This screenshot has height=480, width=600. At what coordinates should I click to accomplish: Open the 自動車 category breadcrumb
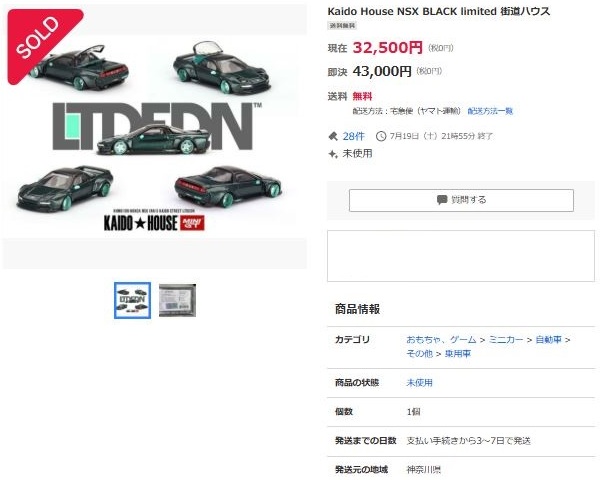pyautogui.click(x=549, y=340)
